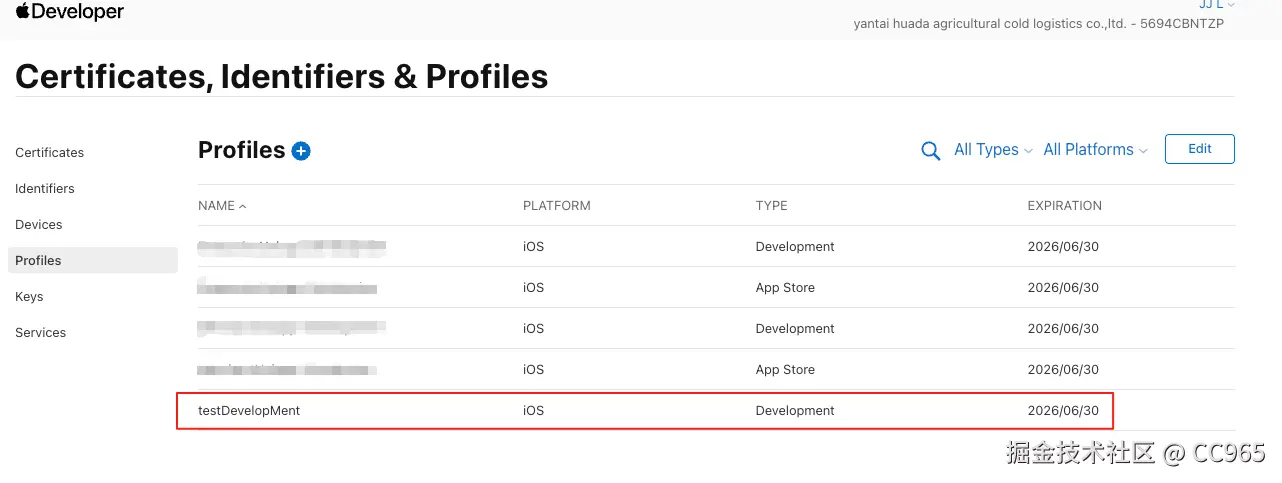Click the Edit button

1199,149
